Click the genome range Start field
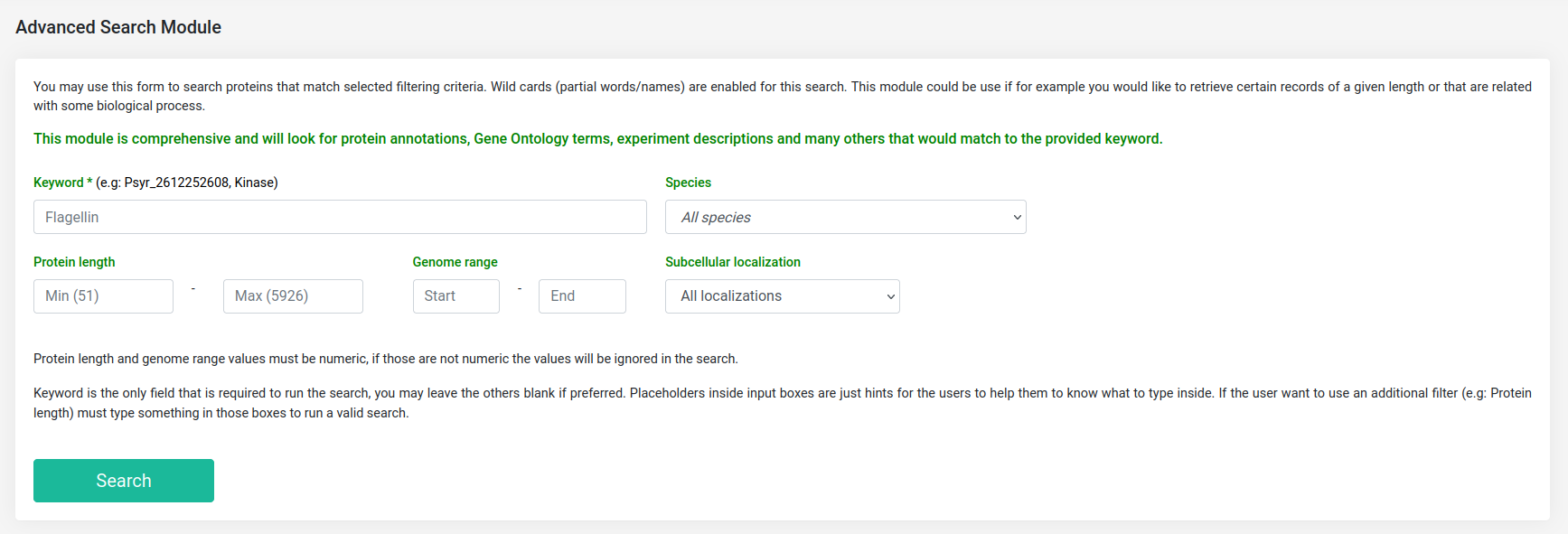This screenshot has width=1568, height=534. pyautogui.click(x=455, y=296)
